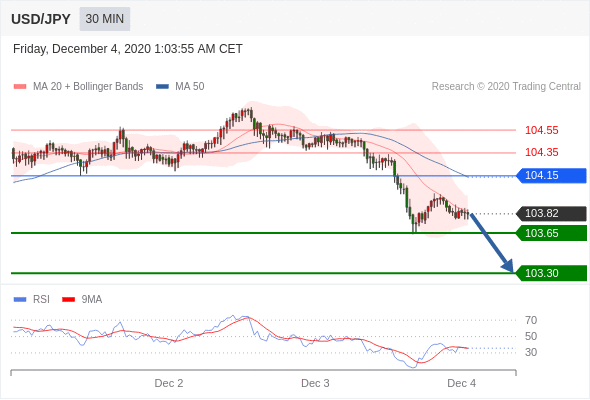Click the MA 50 blue legend swatch

point(162,87)
